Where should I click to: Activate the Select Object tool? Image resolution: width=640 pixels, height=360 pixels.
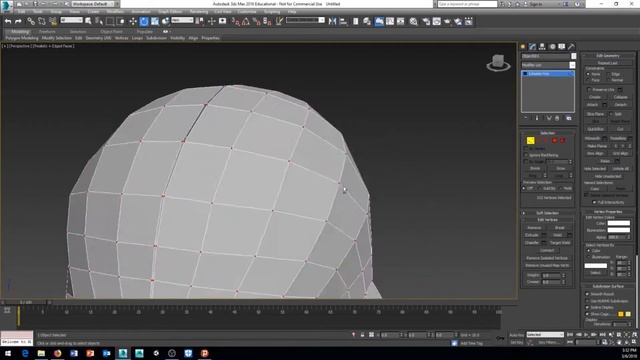(88, 21)
